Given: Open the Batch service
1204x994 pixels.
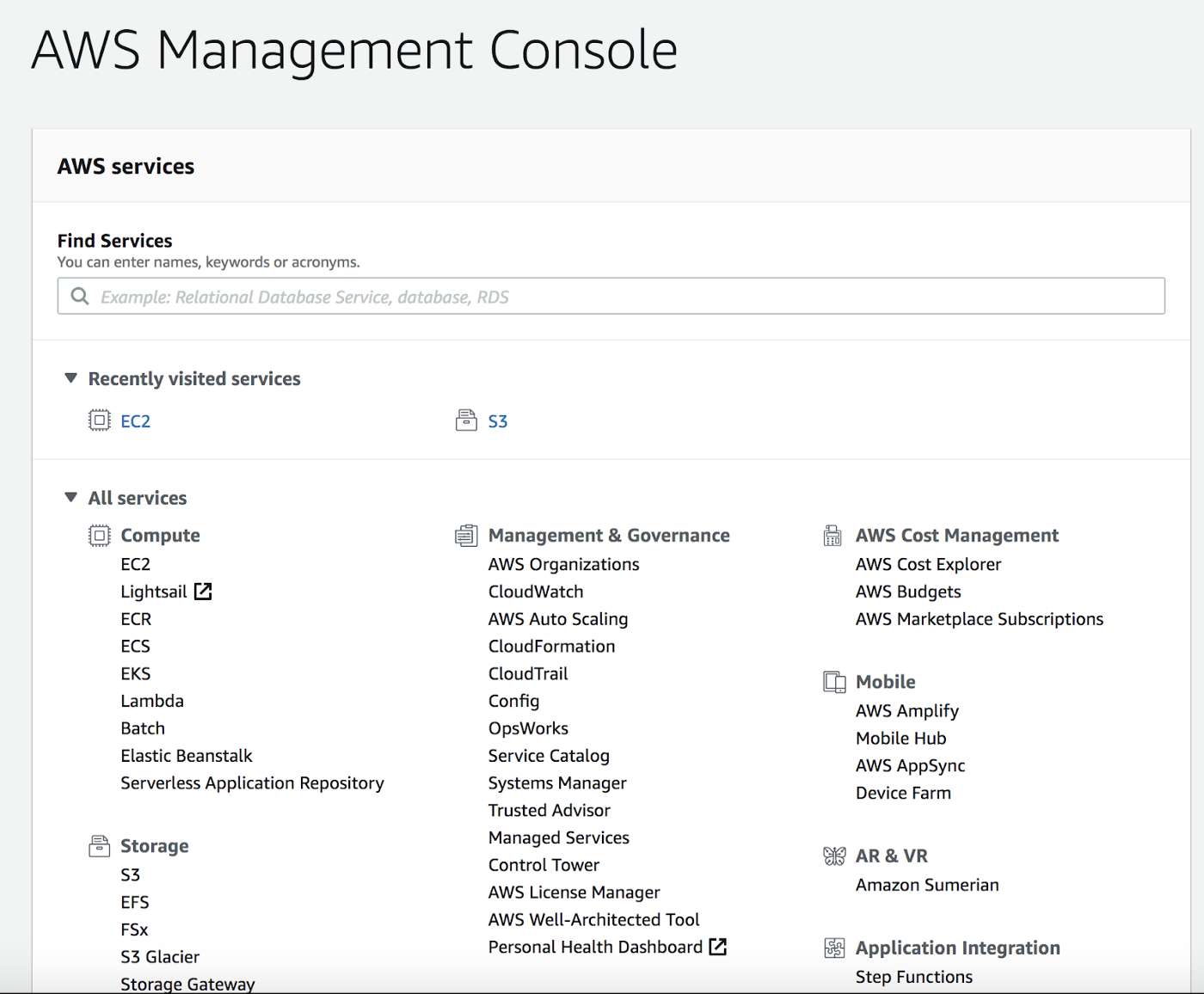Looking at the screenshot, I should pyautogui.click(x=143, y=728).
